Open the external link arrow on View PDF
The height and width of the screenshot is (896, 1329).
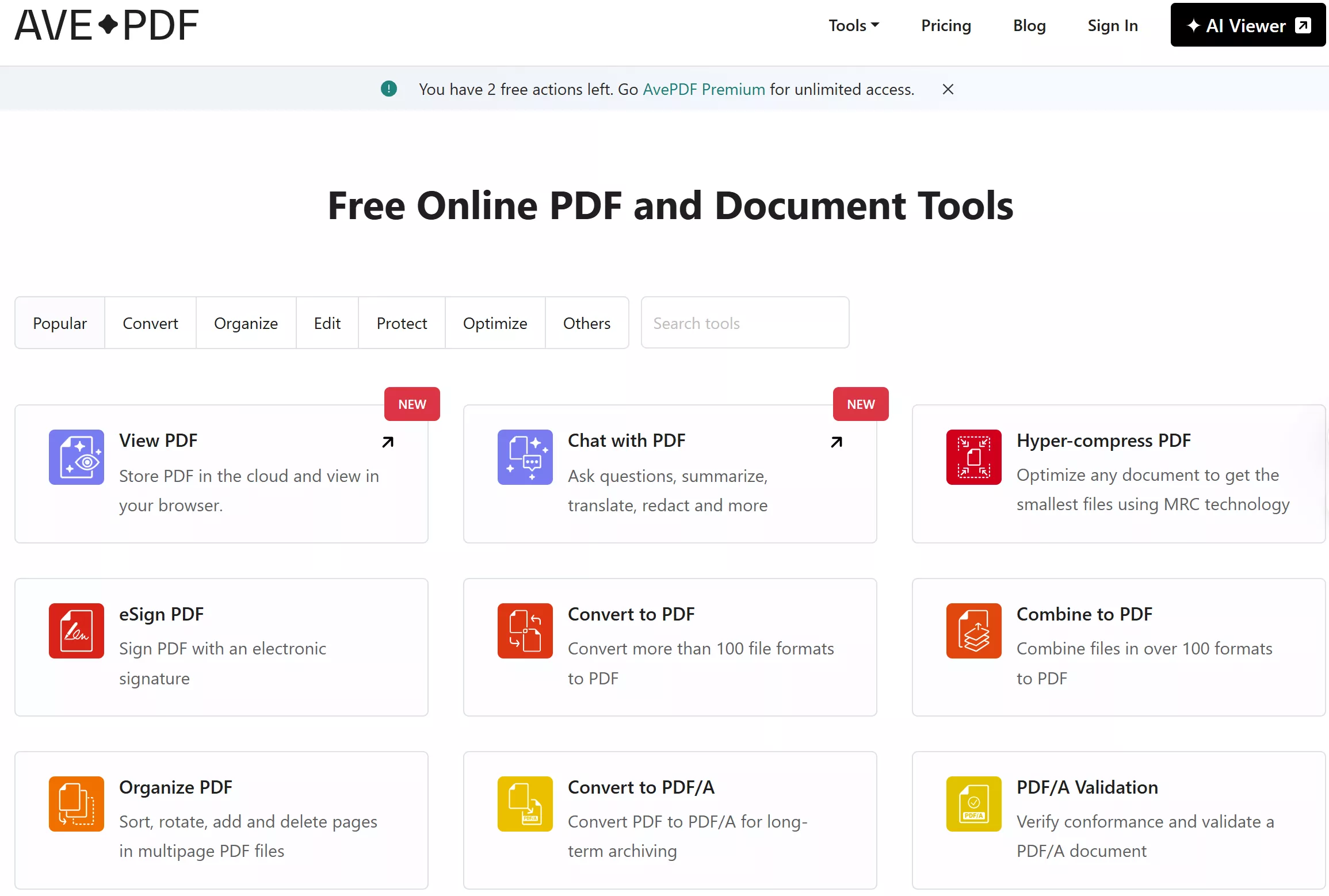click(388, 442)
